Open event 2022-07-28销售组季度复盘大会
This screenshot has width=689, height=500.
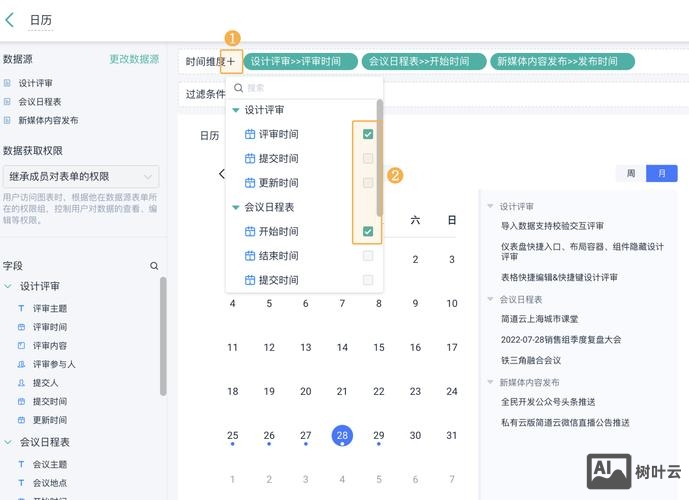tap(561, 340)
